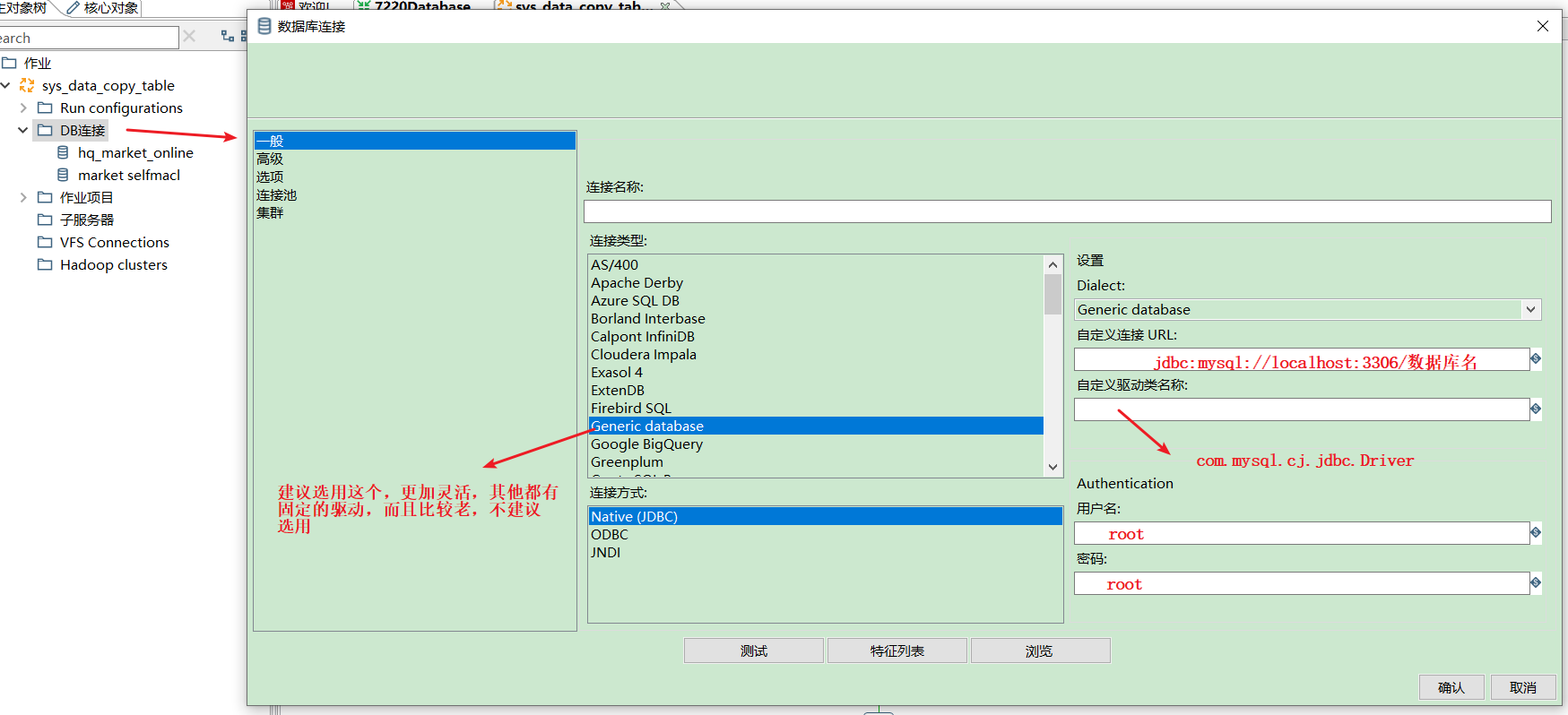Collapse the DB连接 tree node
1568x715 pixels.
point(23,130)
